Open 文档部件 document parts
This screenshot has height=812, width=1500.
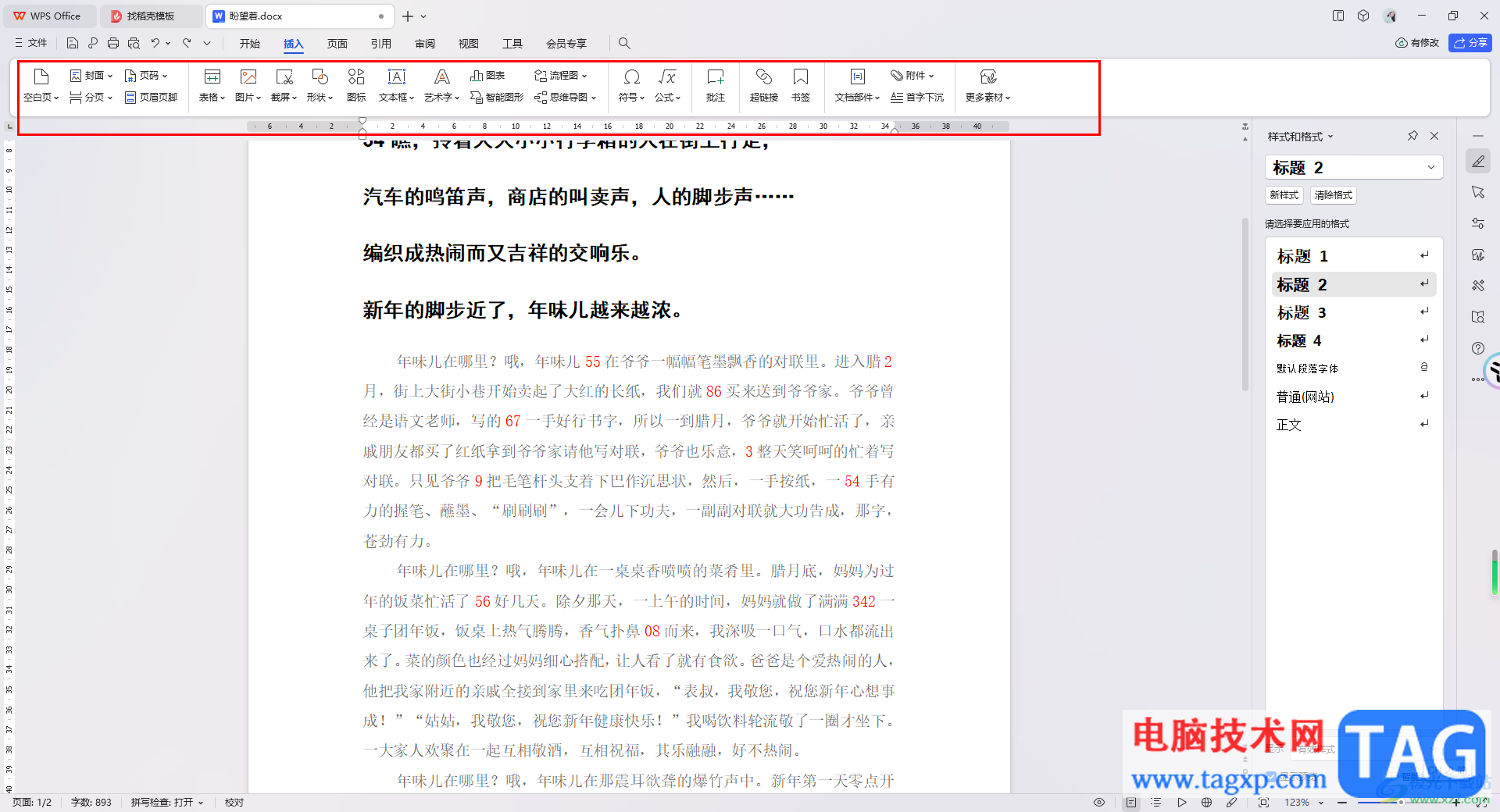(857, 85)
